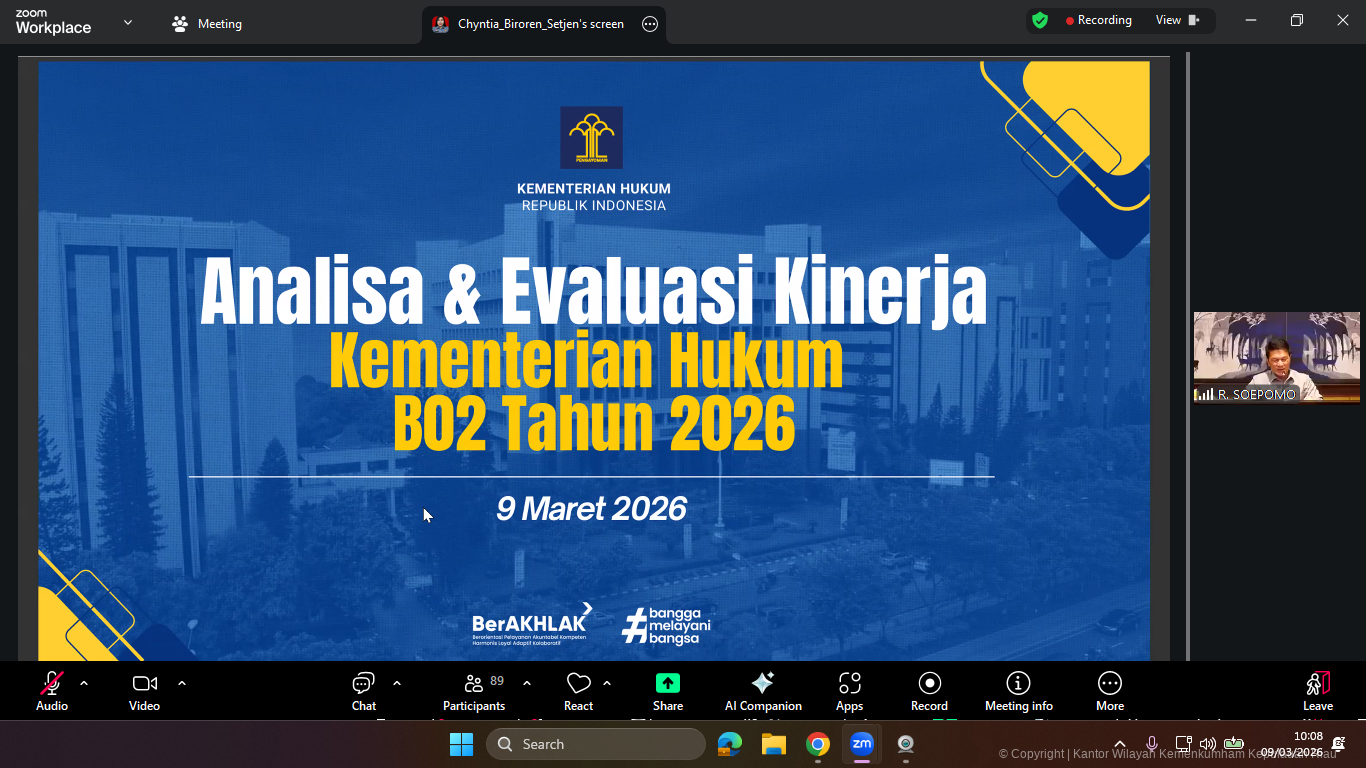
Task: Switch to the Meeting tab
Action: tap(207, 23)
